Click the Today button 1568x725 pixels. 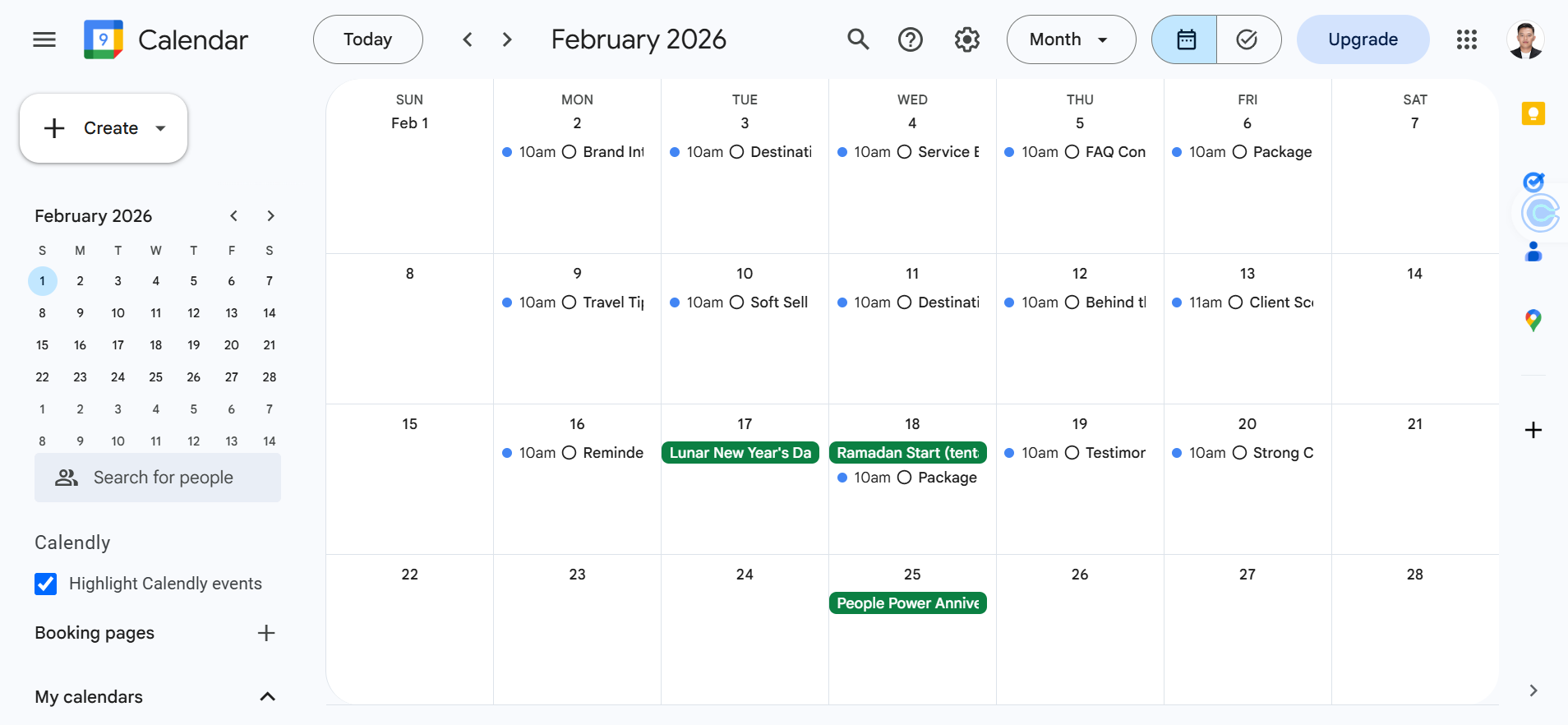tap(367, 39)
